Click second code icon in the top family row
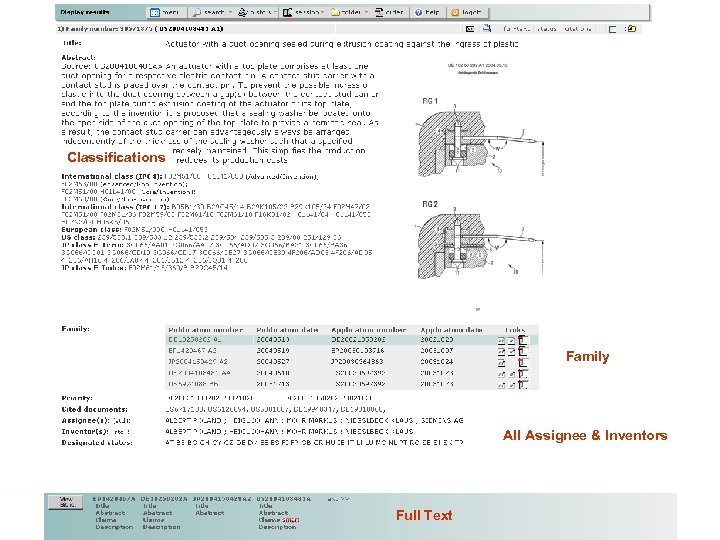Image resolution: width=720 pixels, height=540 pixels. (512, 341)
